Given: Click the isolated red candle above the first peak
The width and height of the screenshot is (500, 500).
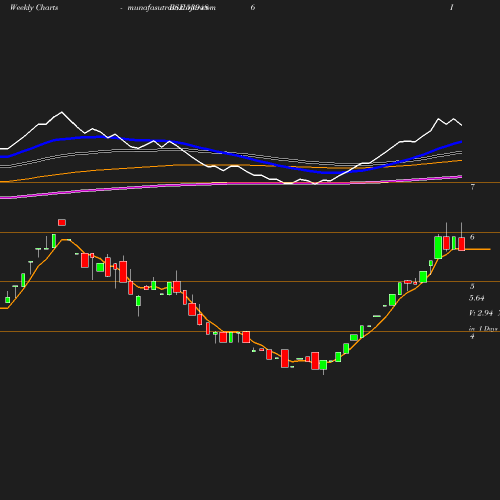Looking at the screenshot, I should click(62, 222).
